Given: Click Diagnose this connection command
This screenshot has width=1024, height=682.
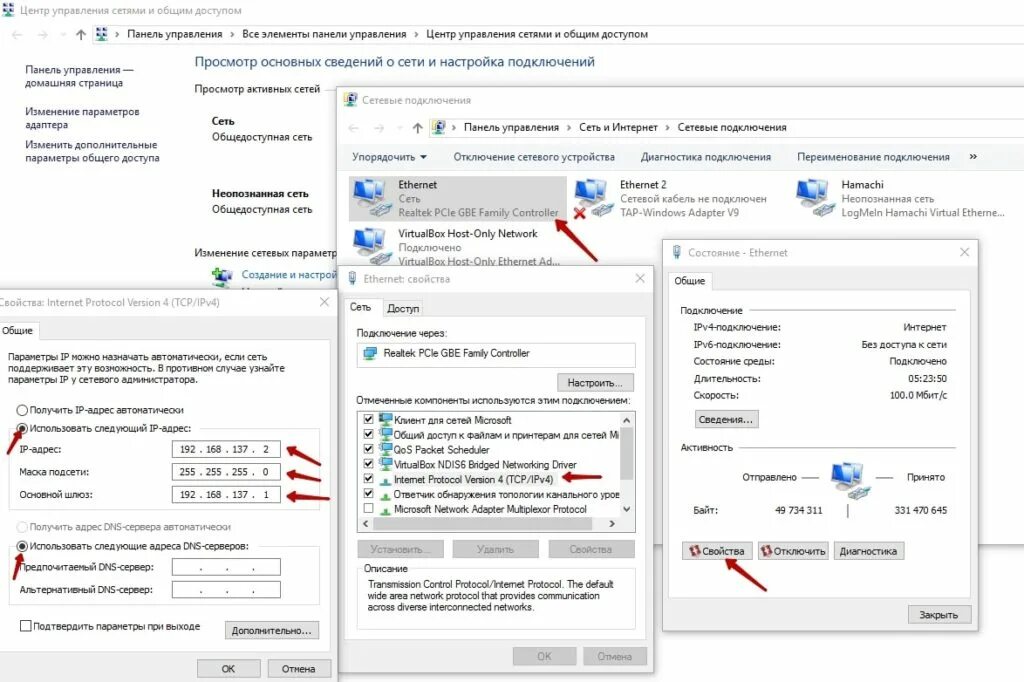Looking at the screenshot, I should [x=705, y=157].
